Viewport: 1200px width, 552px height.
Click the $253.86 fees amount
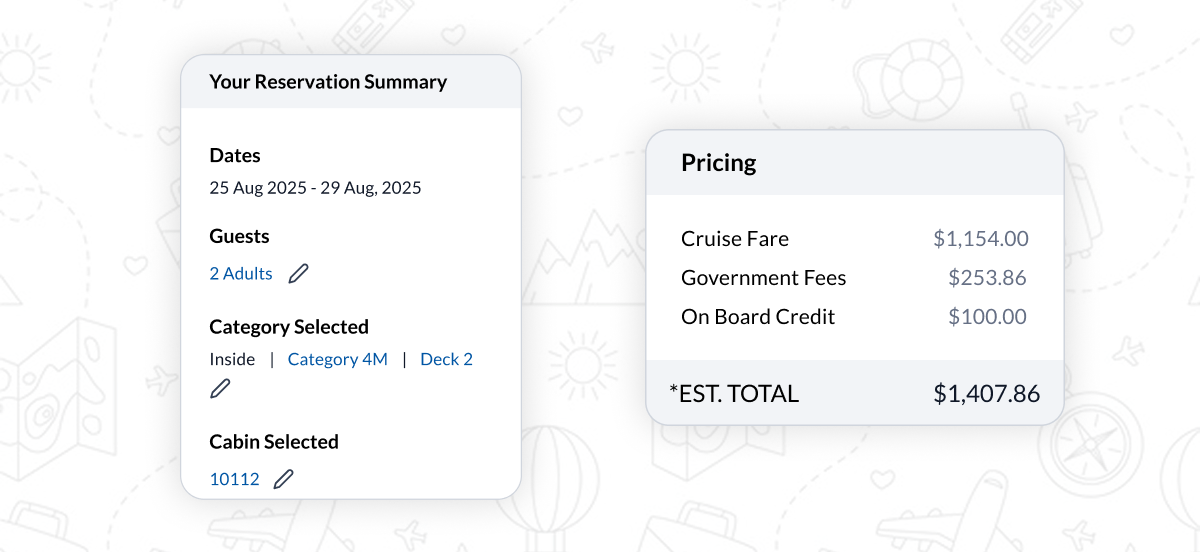click(988, 278)
